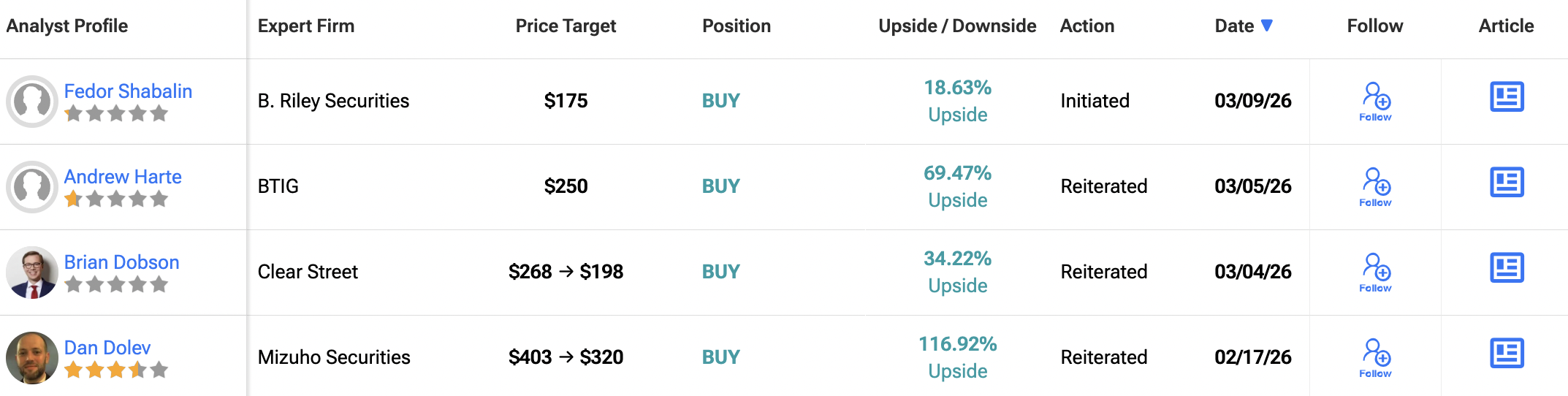Sort table by Position column
The image size is (1568, 396).
(x=736, y=26)
